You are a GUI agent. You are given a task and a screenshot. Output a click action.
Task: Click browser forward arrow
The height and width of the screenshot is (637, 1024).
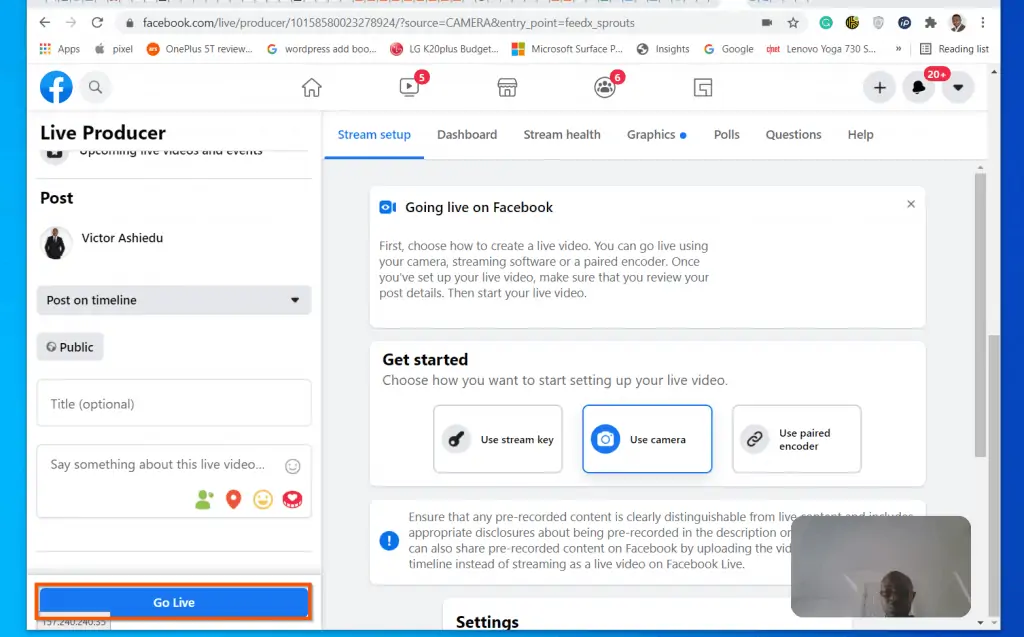click(x=71, y=23)
